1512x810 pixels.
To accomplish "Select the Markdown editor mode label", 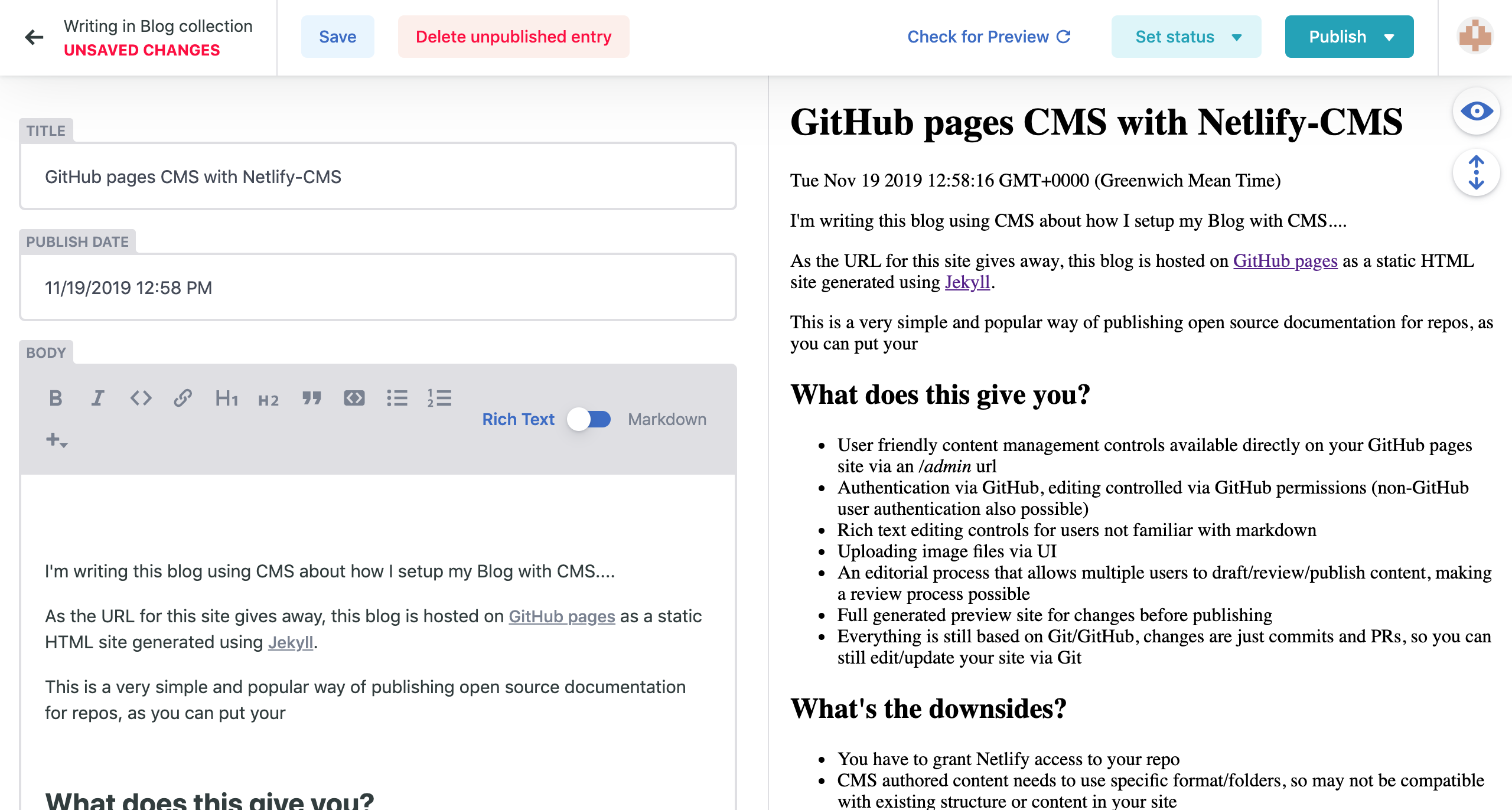I will pyautogui.click(x=667, y=419).
